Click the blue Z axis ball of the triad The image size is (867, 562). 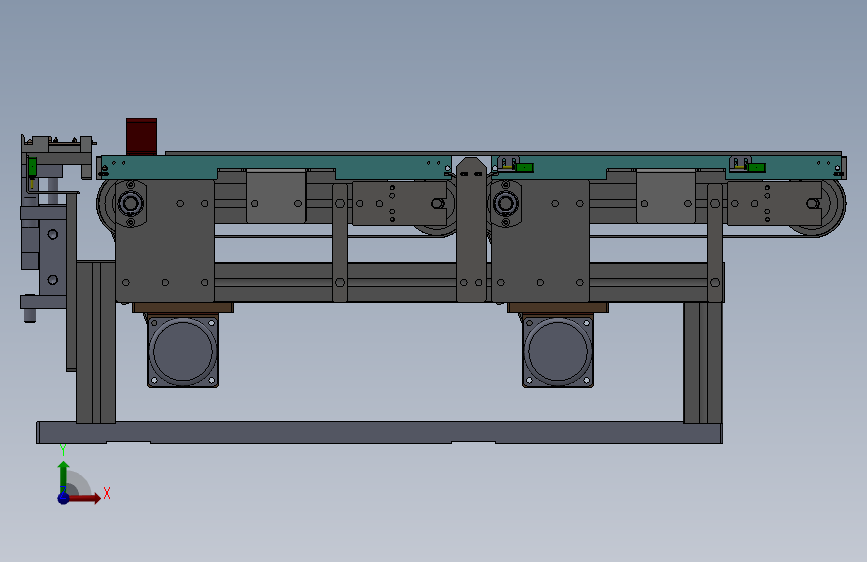[63, 498]
